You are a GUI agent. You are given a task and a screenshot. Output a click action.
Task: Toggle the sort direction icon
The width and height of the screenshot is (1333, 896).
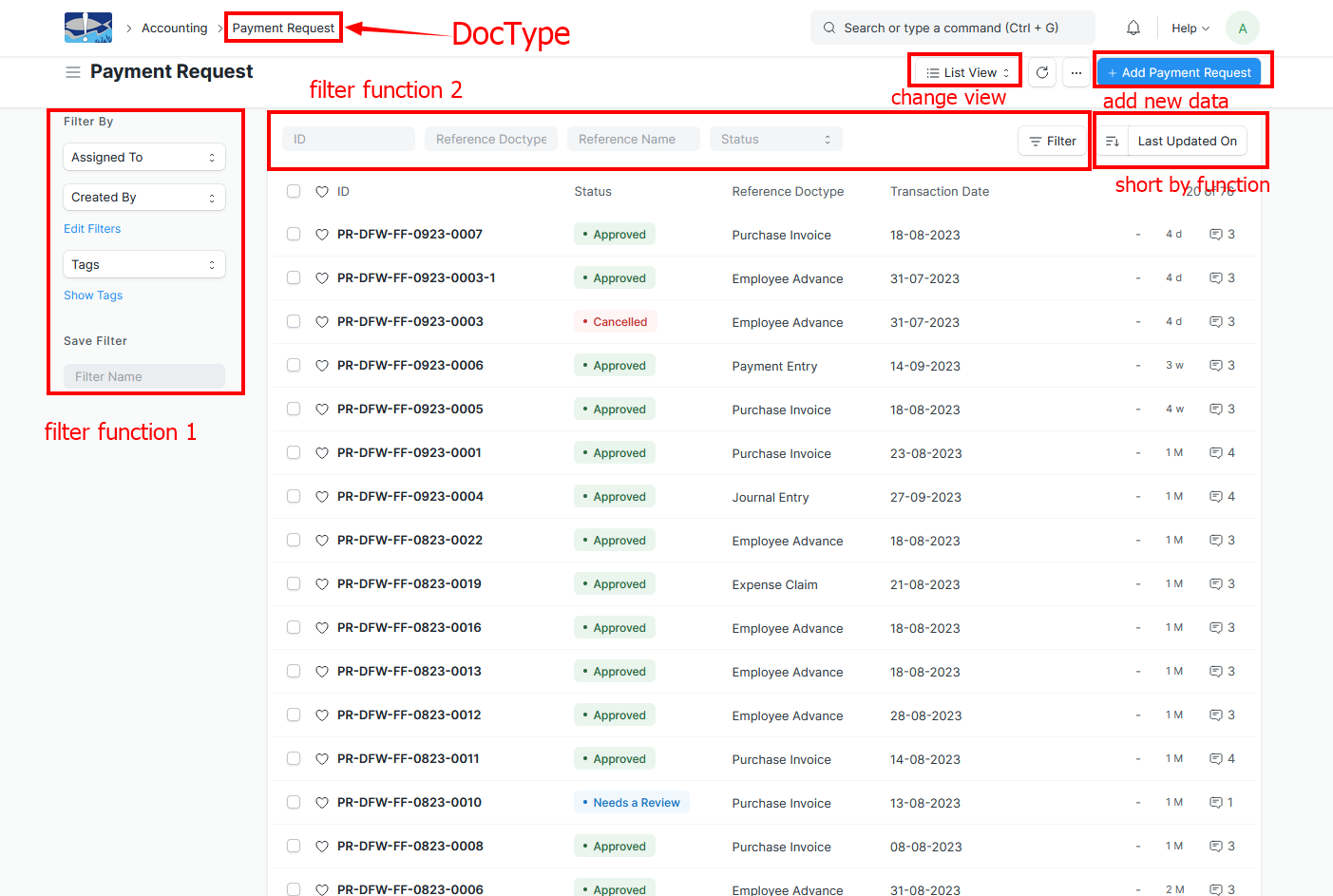point(1113,142)
